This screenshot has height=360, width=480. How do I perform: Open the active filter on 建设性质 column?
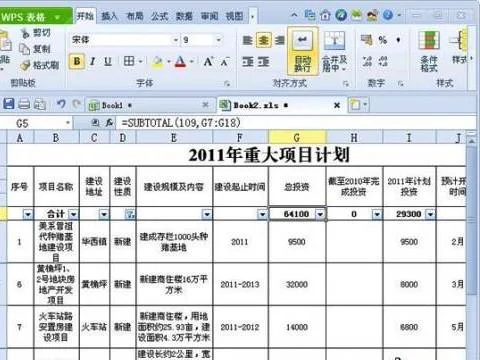pyautogui.click(x=129, y=214)
